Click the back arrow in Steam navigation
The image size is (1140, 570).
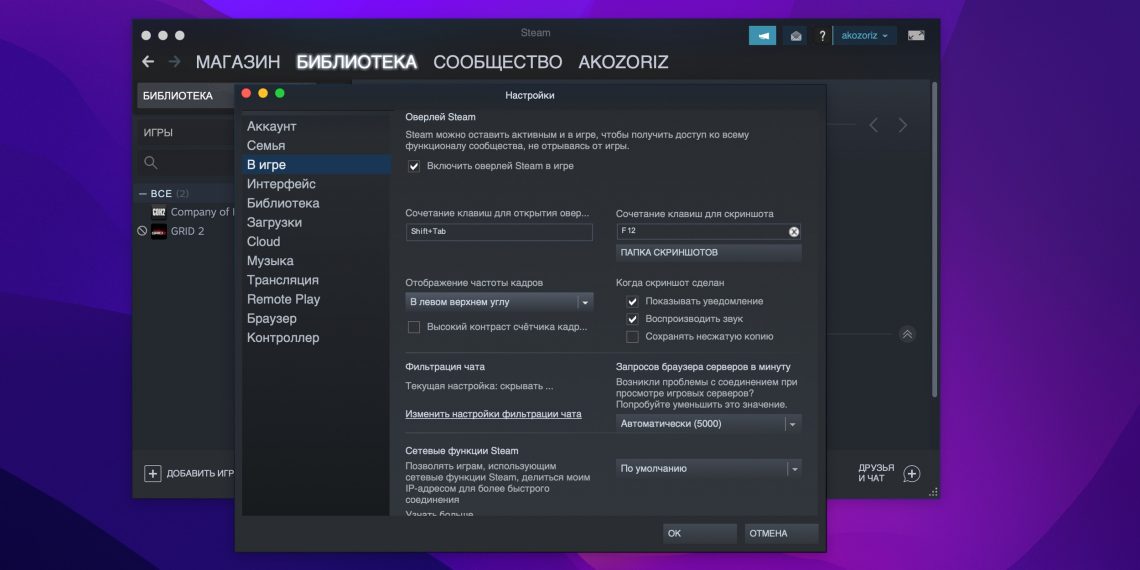pos(148,62)
